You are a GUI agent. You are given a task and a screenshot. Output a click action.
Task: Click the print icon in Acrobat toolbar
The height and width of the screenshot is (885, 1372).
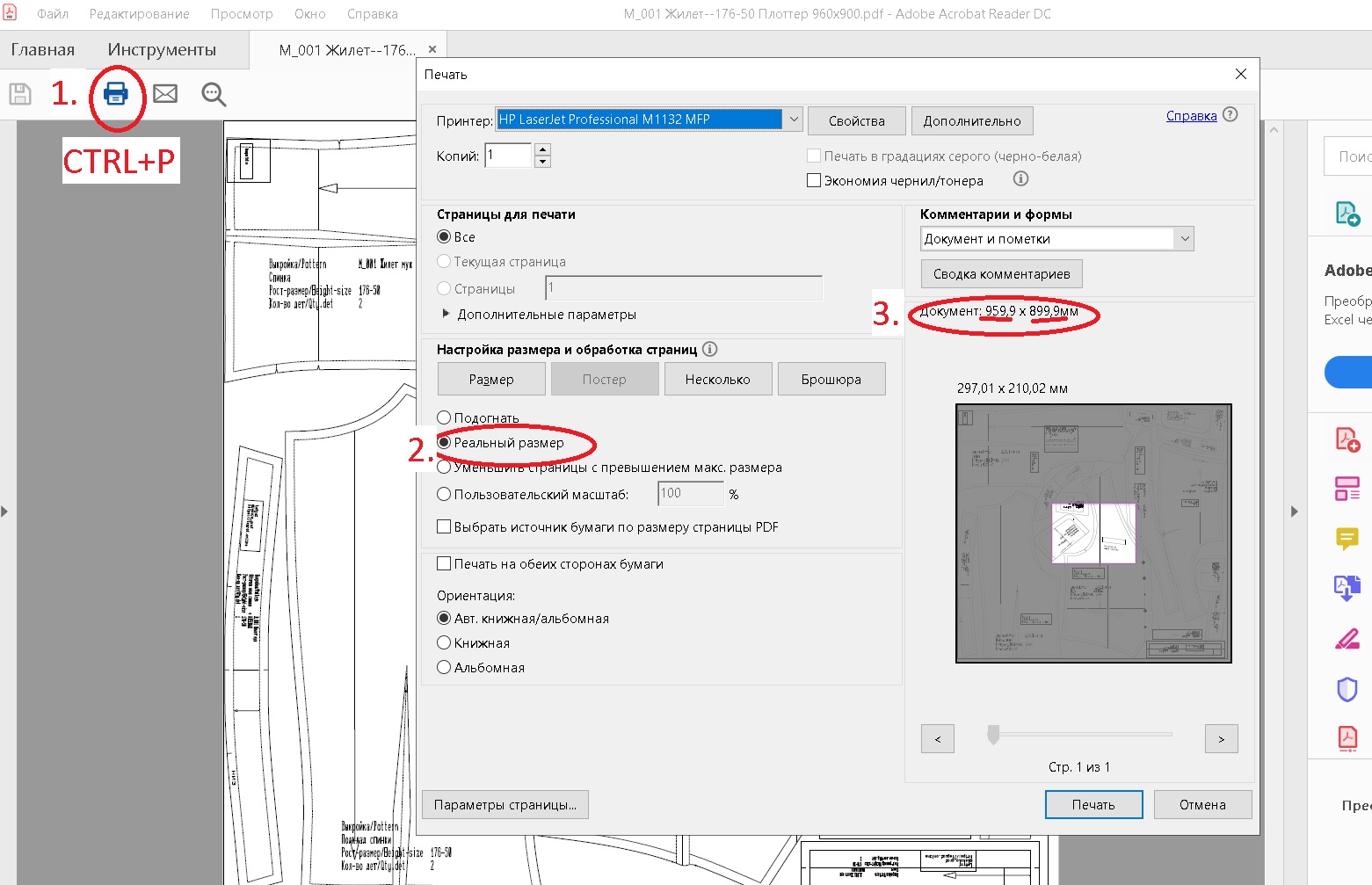coord(116,93)
